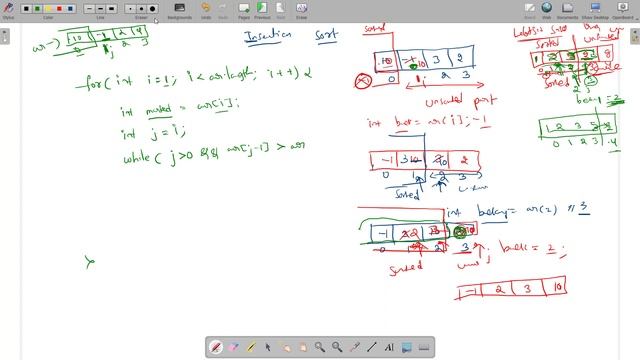
Task: Open the Documents view
Action: (x=567, y=10)
